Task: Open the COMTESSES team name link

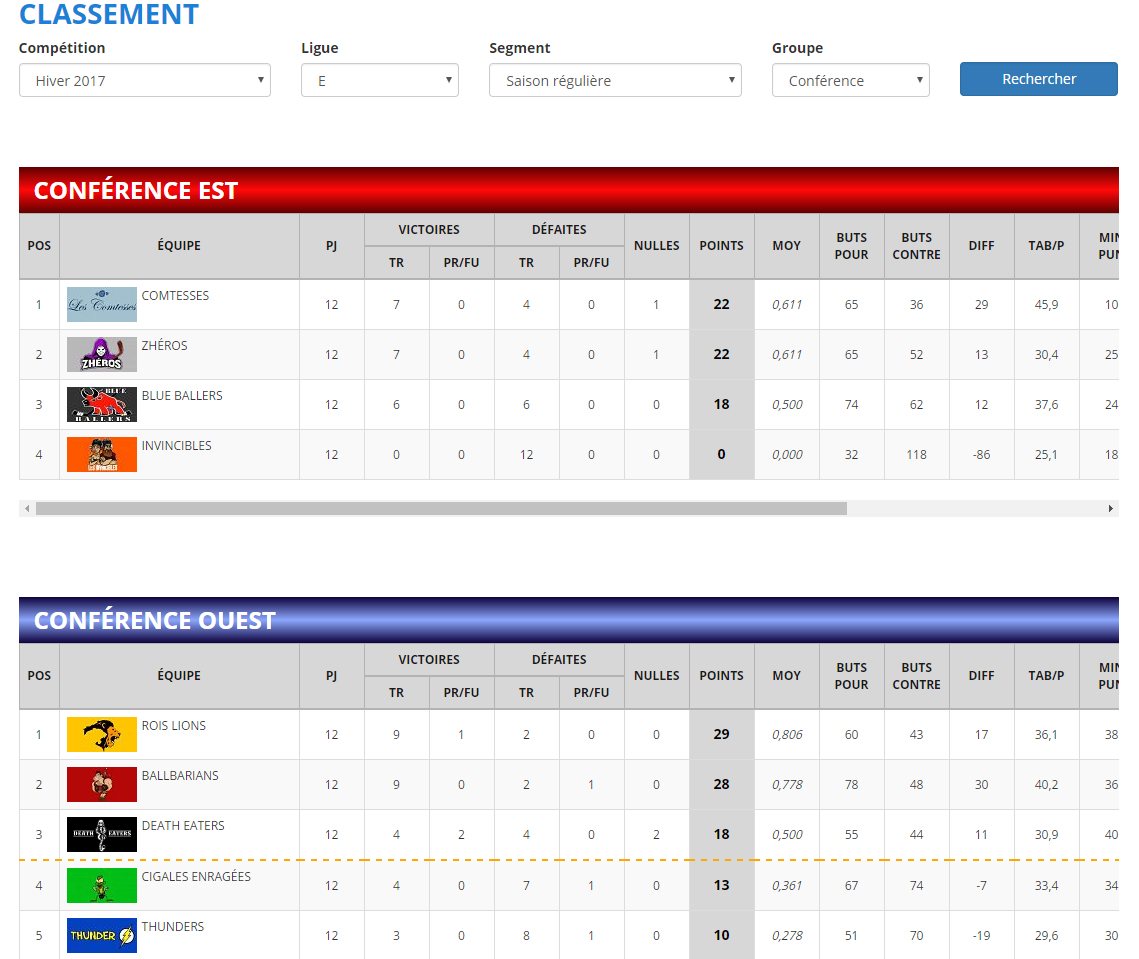Action: pyautogui.click(x=175, y=296)
